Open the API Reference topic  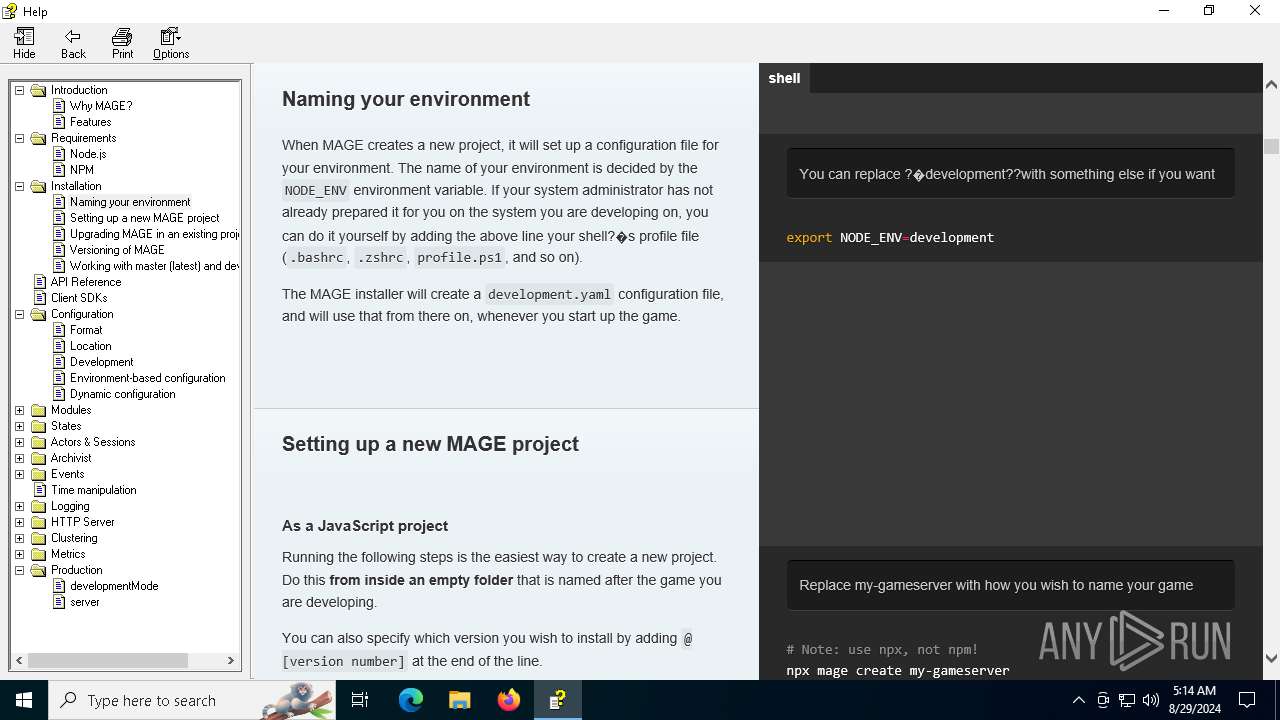click(x=86, y=282)
